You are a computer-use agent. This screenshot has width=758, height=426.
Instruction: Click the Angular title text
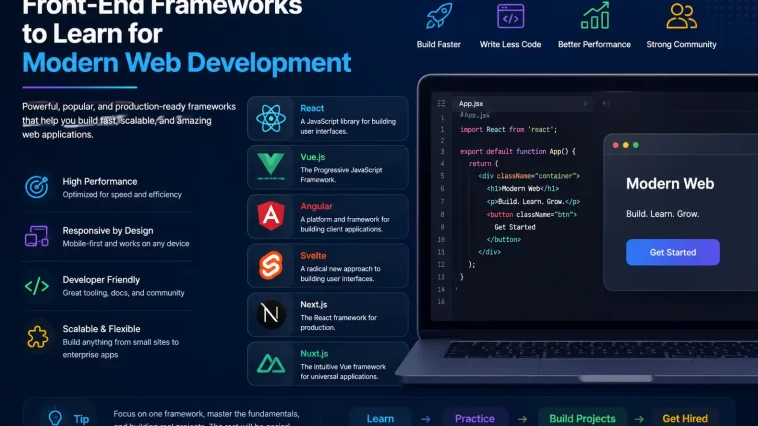316,206
